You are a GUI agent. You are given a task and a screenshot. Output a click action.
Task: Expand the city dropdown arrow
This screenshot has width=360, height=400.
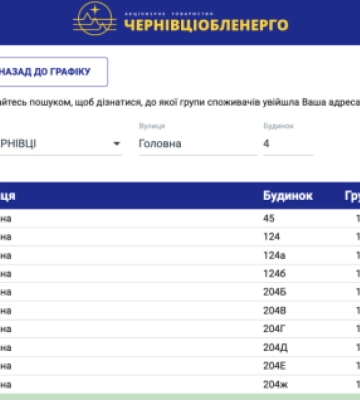[116, 144]
